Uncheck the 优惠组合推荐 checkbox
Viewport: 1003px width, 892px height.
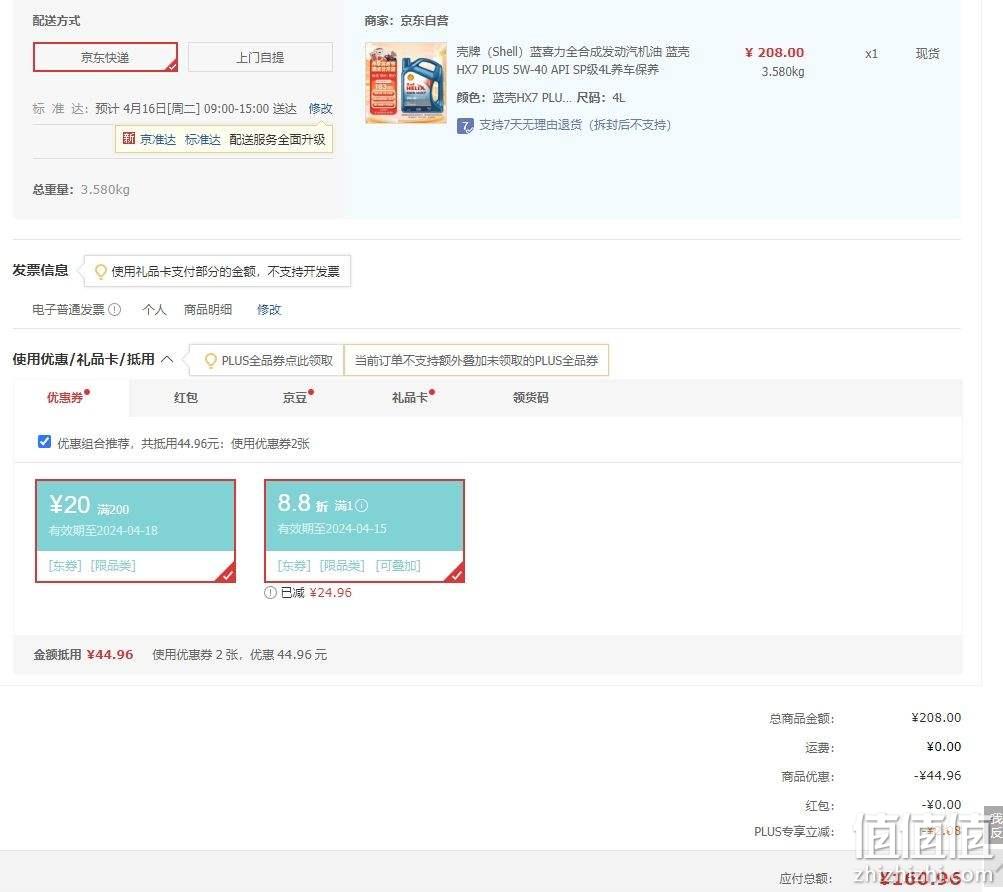point(44,442)
